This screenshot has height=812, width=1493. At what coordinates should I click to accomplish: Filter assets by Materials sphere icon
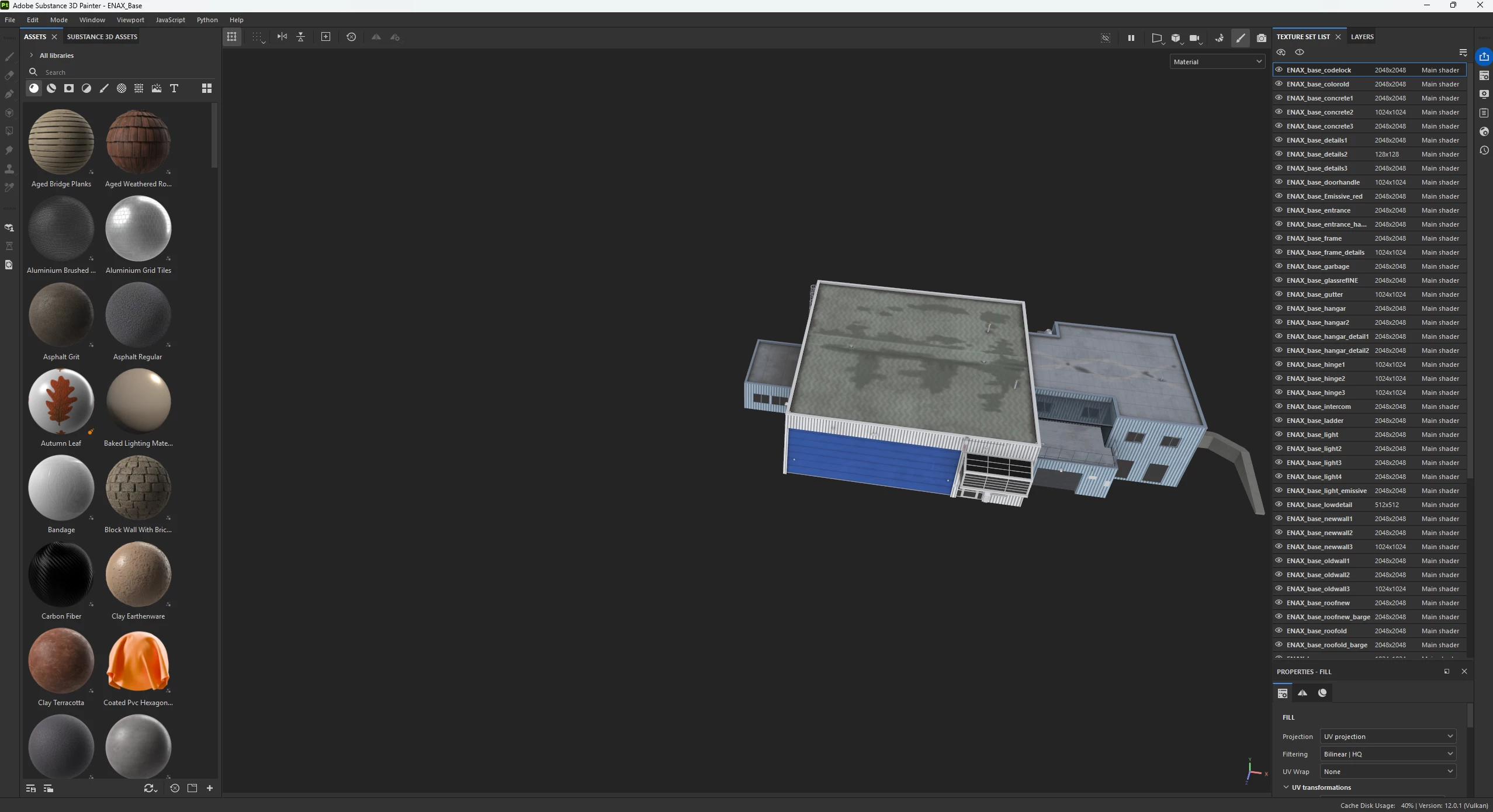click(x=34, y=88)
